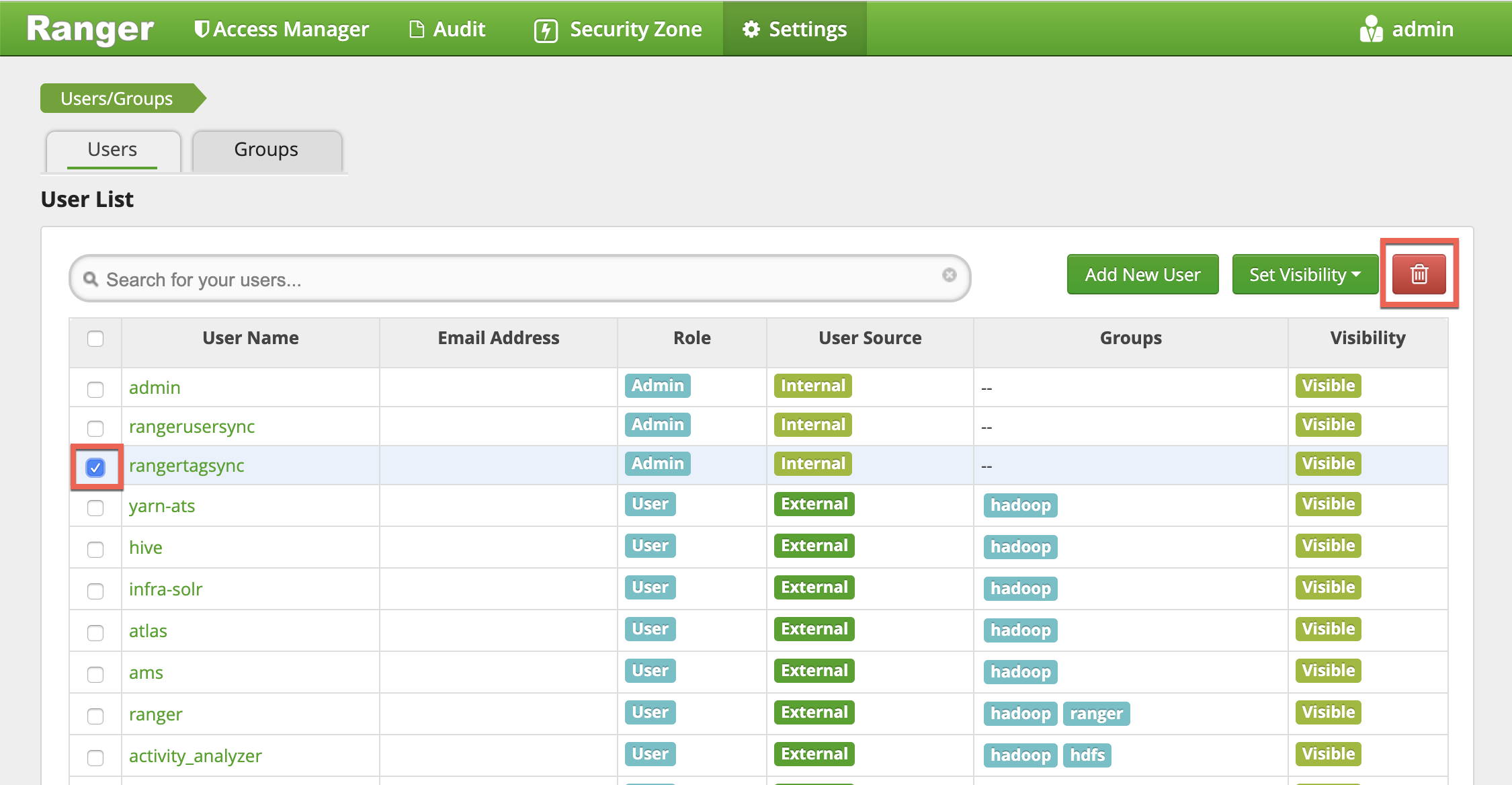Click the Visible badge in atlas row
Screen dimensions: 1512x785
click(1329, 629)
